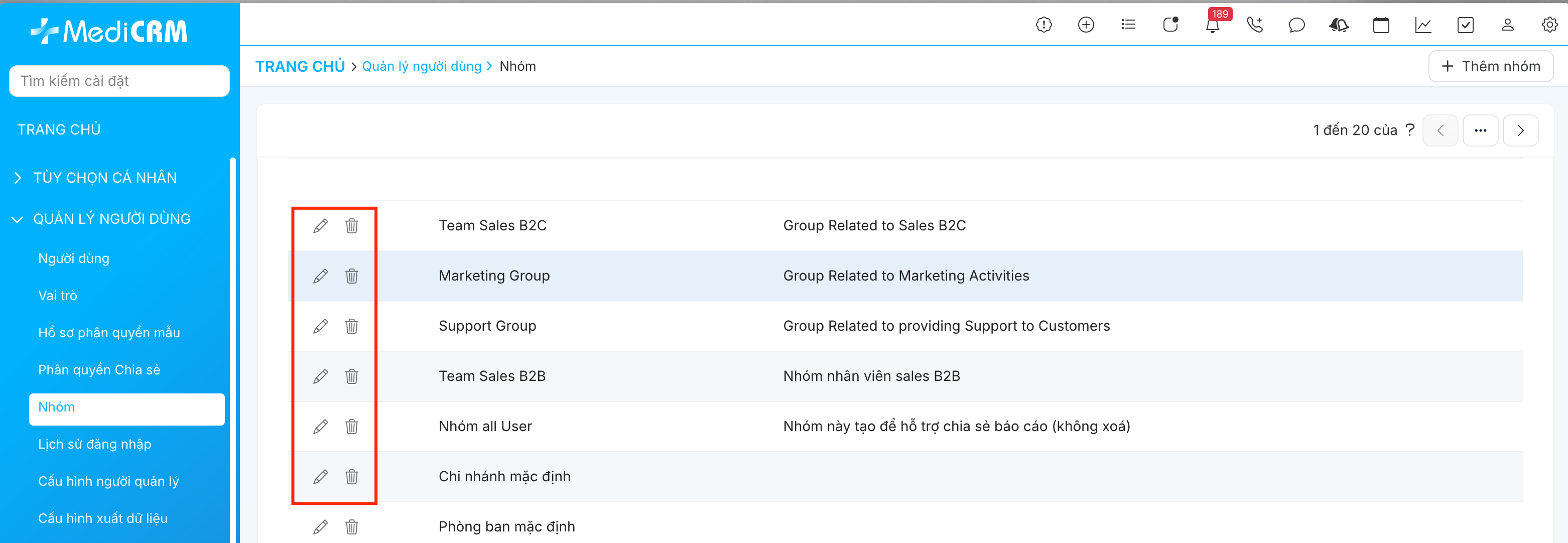Open Lịch sử đăng nhập menu item
This screenshot has height=543, width=1568.
coord(94,444)
